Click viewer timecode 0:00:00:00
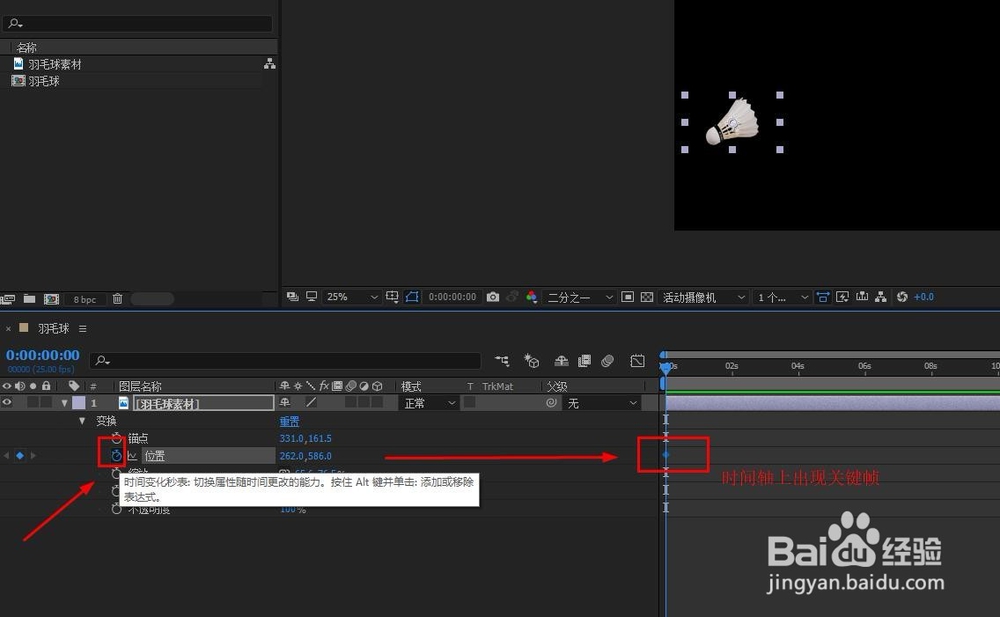Viewport: 1000px width, 617px height. tap(452, 297)
